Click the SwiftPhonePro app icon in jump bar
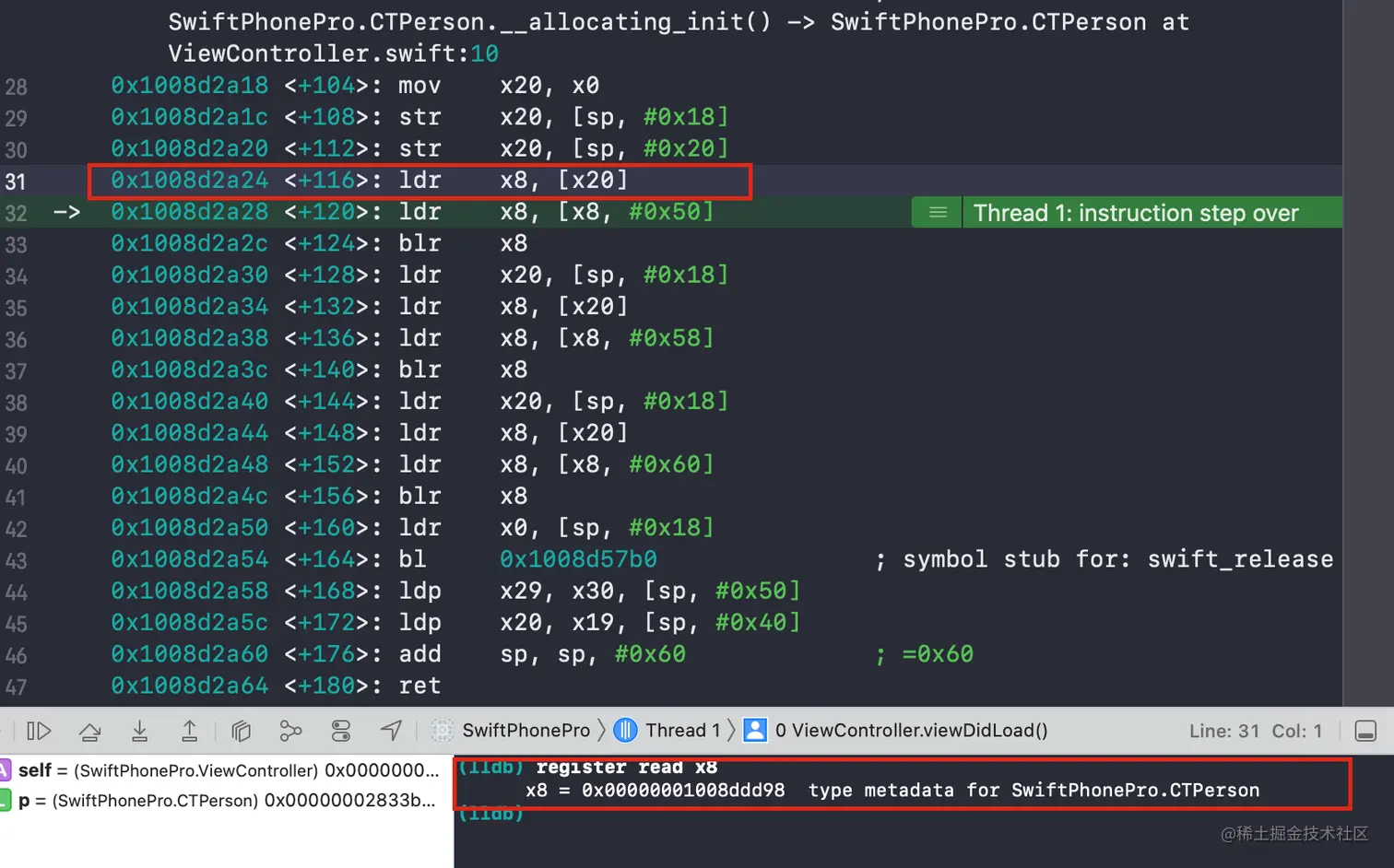1394x868 pixels. coord(443,731)
